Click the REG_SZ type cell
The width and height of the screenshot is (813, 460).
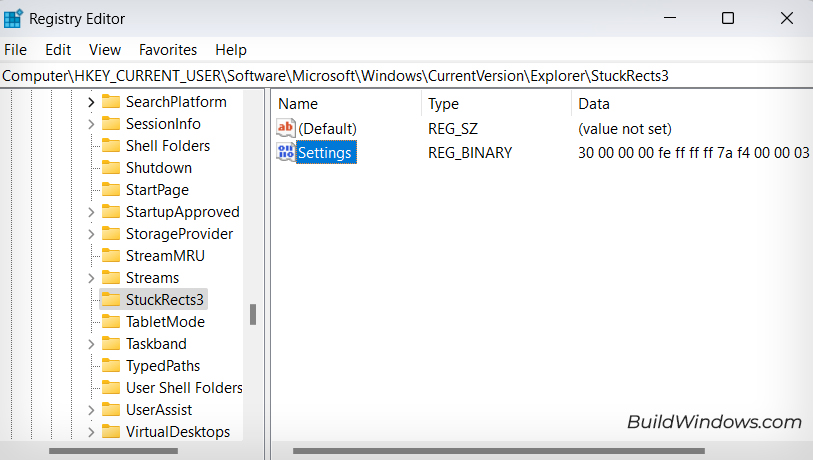[x=453, y=129]
